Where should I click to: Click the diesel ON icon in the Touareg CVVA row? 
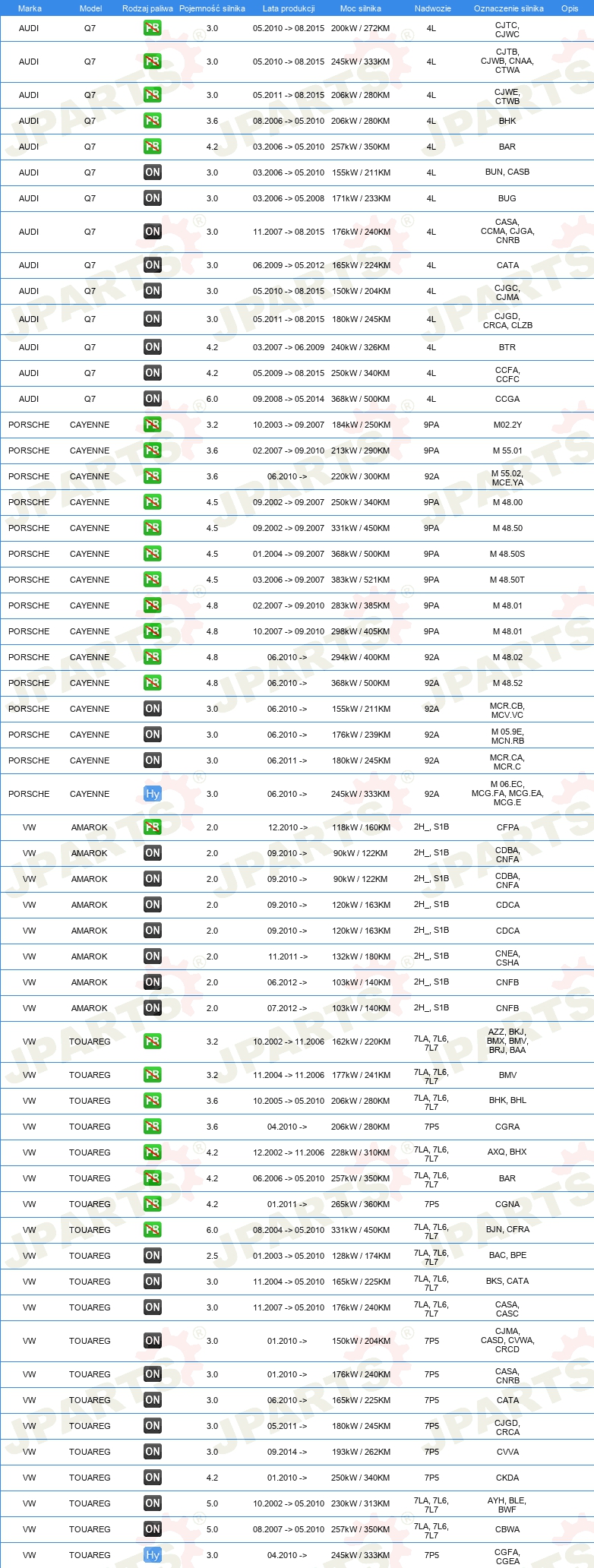153,1452
